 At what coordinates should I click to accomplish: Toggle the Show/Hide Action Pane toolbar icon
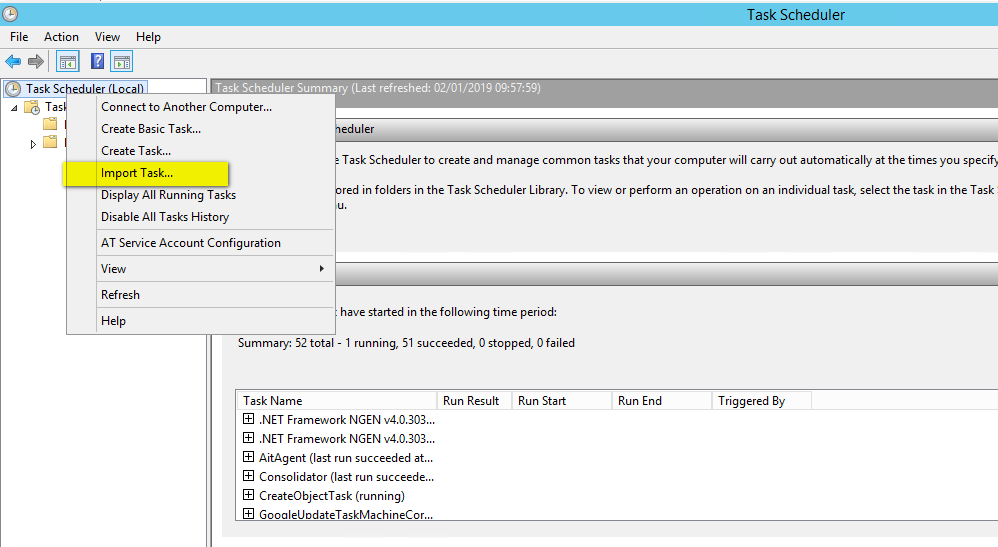point(121,62)
